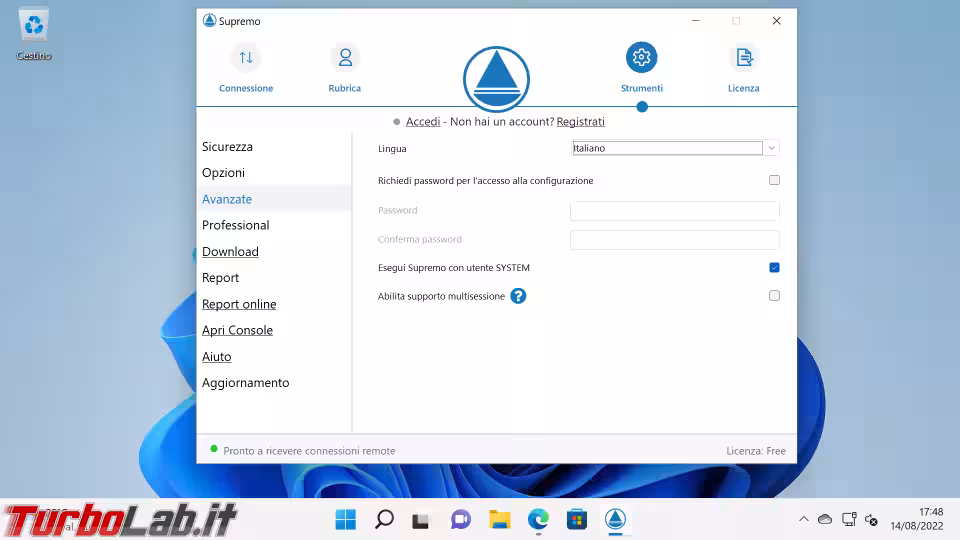
Task: Minimize the Supremo window
Action: click(x=696, y=21)
